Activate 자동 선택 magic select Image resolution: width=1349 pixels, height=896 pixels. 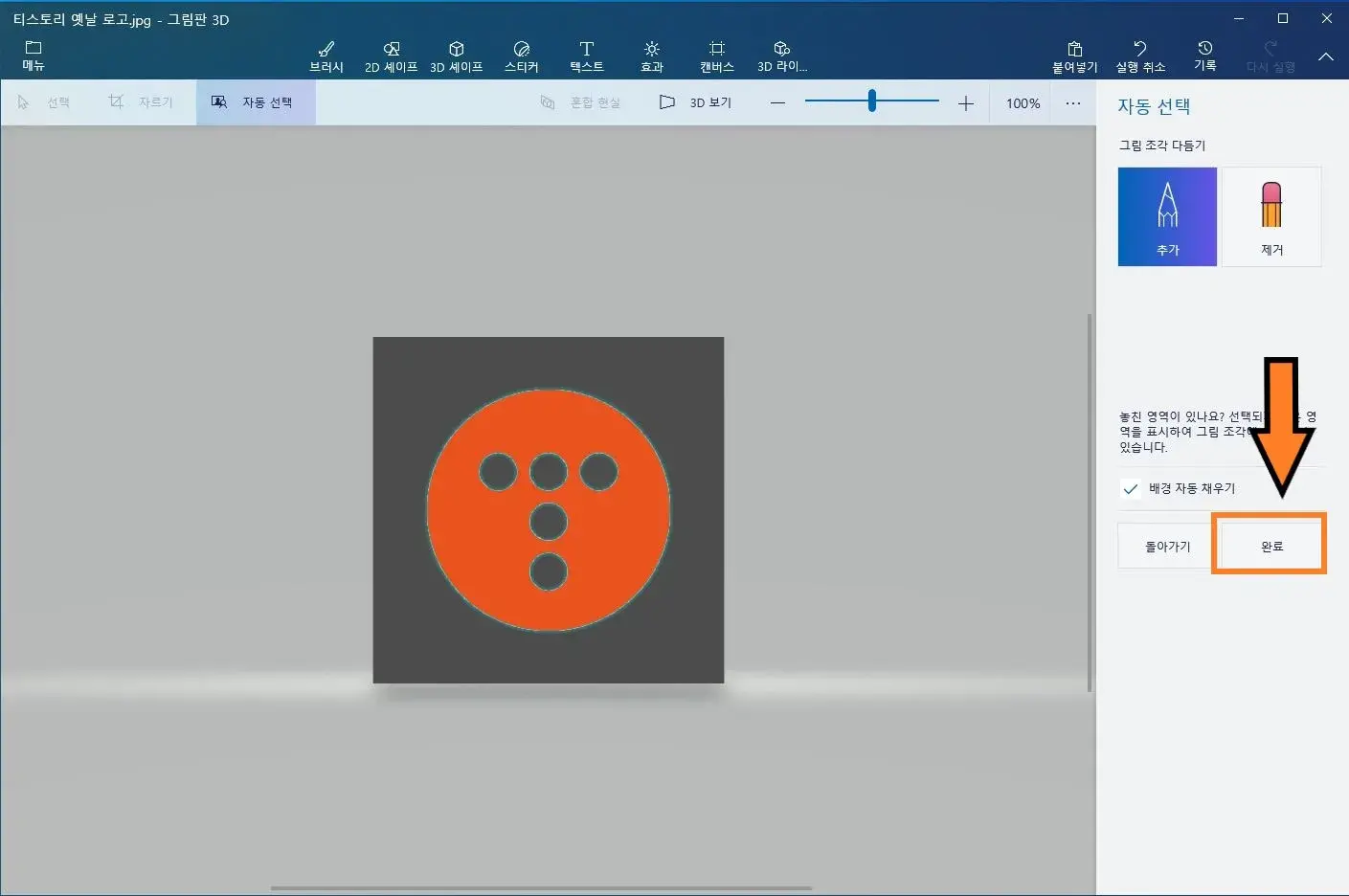[x=256, y=102]
